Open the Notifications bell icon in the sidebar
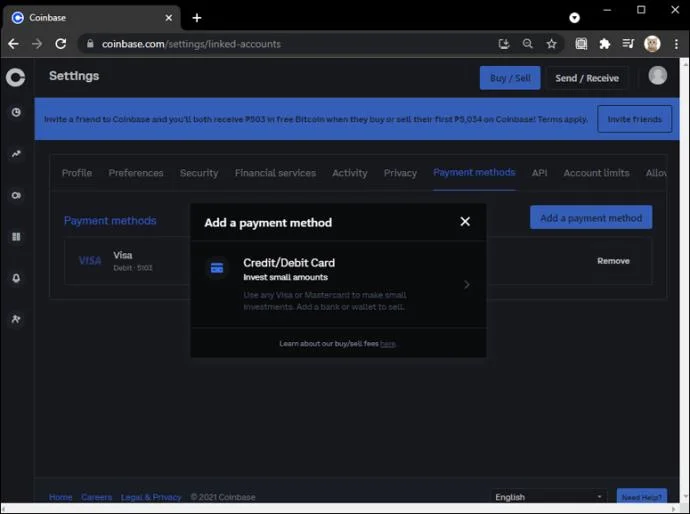690x514 pixels. point(16,278)
